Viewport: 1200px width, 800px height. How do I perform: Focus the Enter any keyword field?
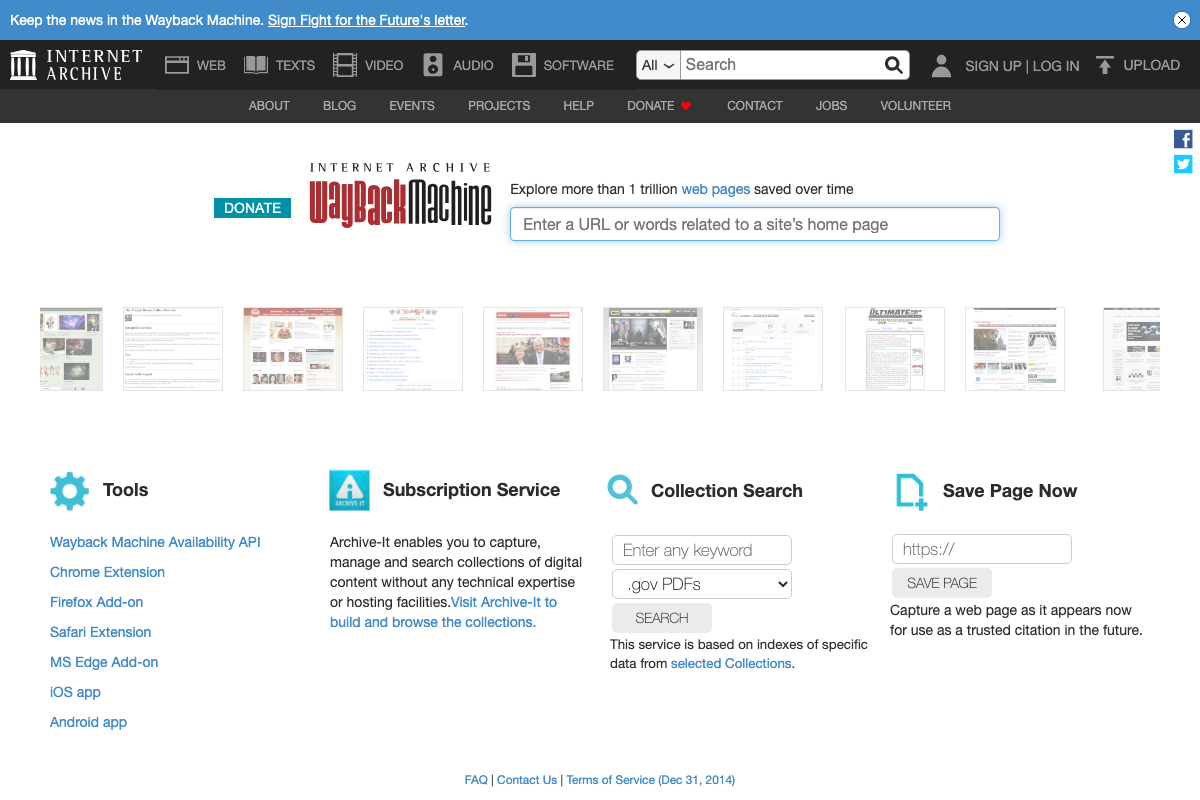[702, 550]
